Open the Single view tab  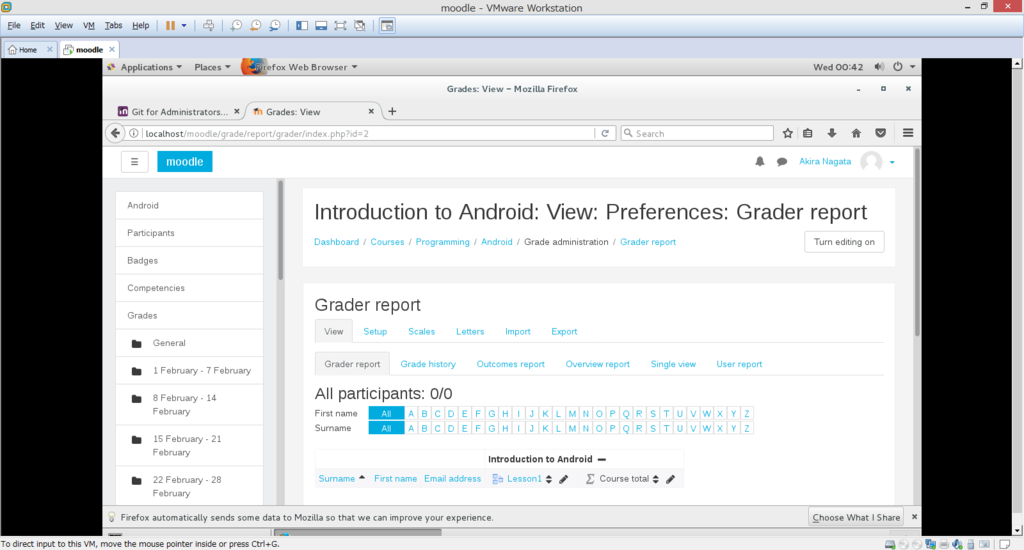[673, 364]
